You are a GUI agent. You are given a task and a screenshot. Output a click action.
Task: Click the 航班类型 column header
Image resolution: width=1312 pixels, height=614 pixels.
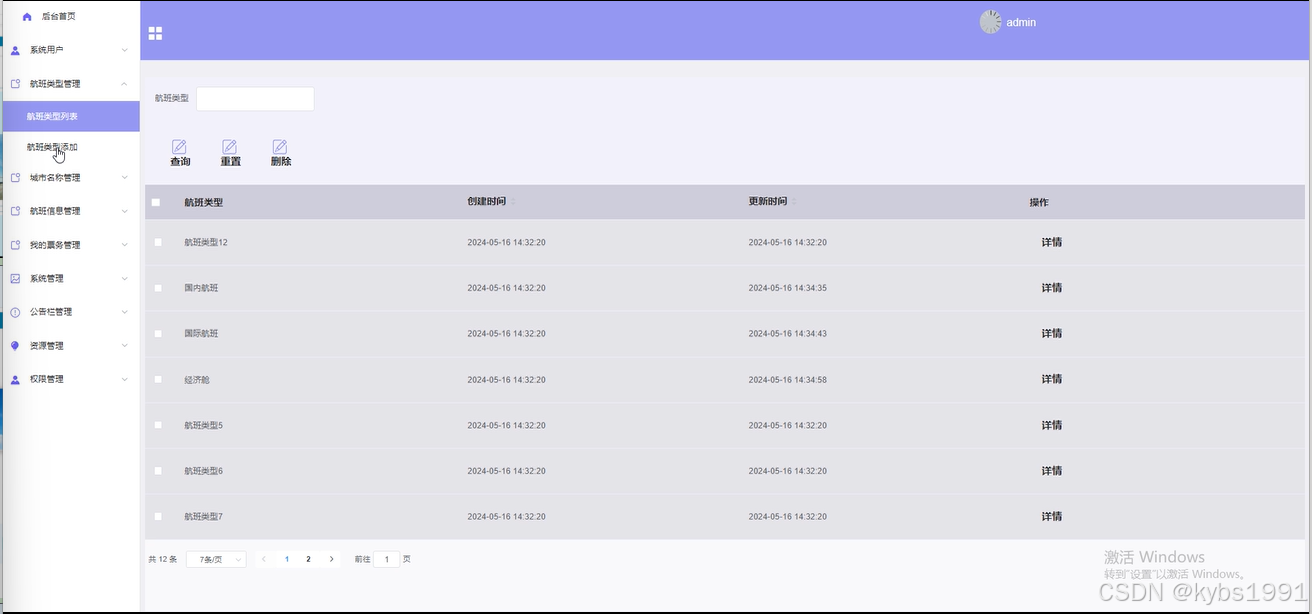203,202
